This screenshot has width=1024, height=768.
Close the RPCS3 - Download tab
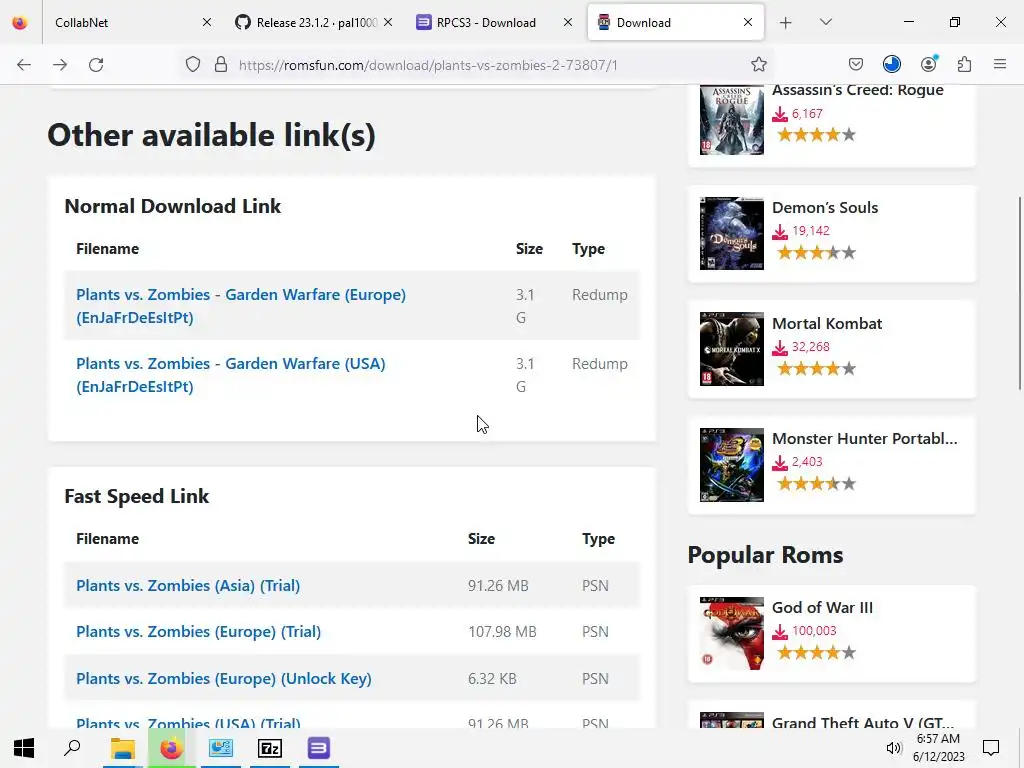pyautogui.click(x=568, y=22)
